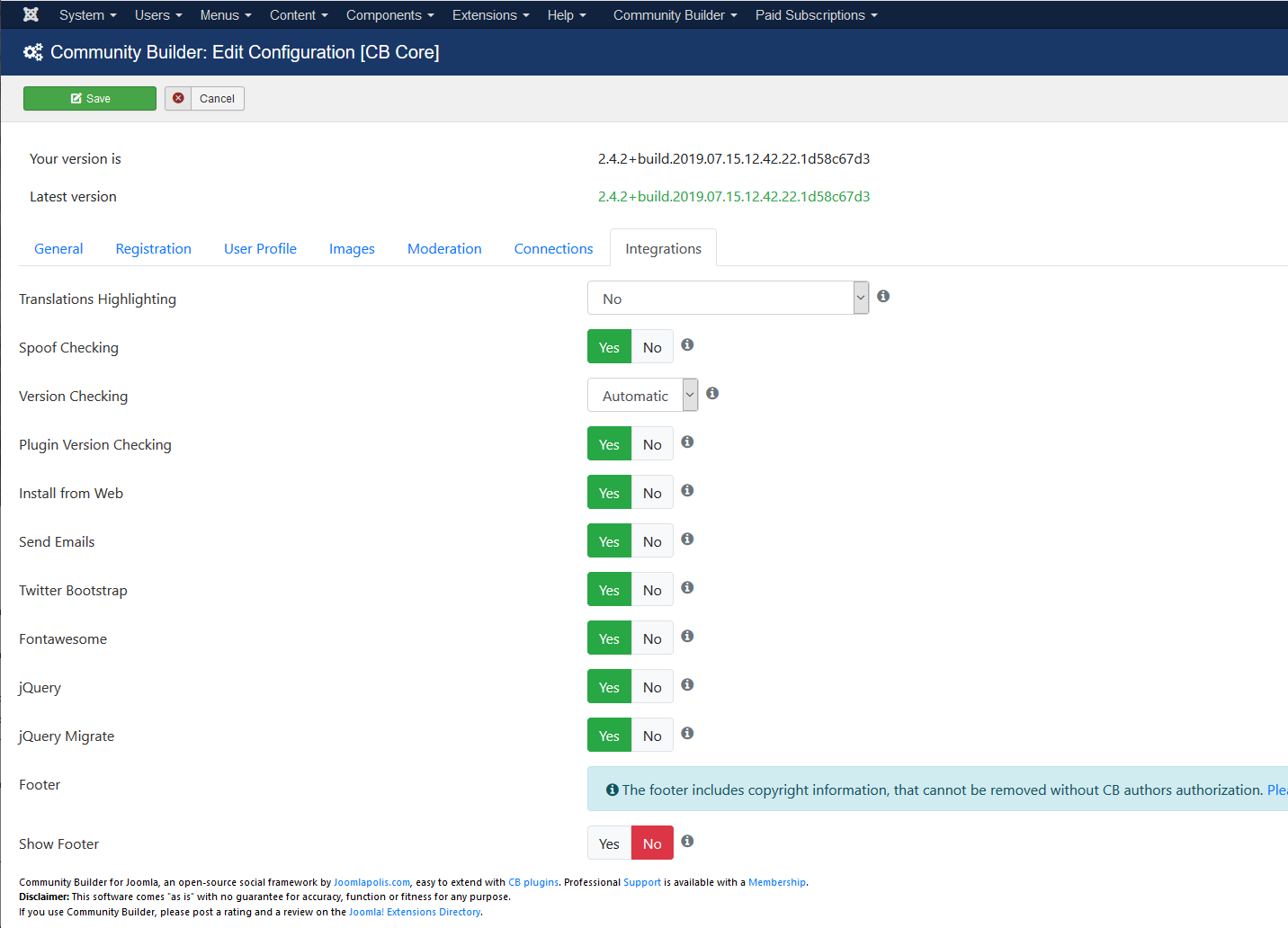The height and width of the screenshot is (928, 1288).
Task: Click the red cancel X icon
Action: point(178,98)
